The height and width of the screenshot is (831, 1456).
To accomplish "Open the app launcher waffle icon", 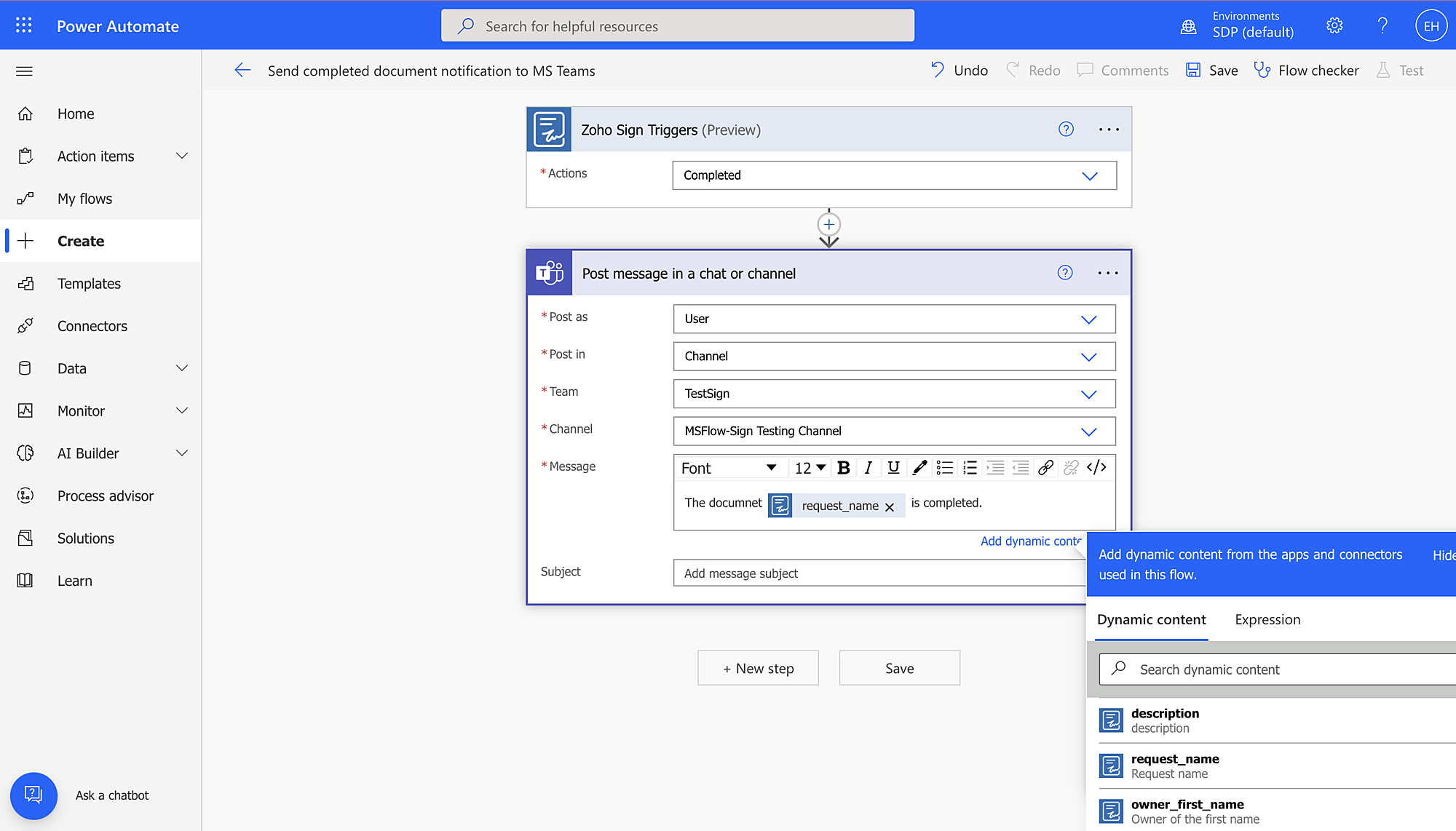I will pos(24,25).
